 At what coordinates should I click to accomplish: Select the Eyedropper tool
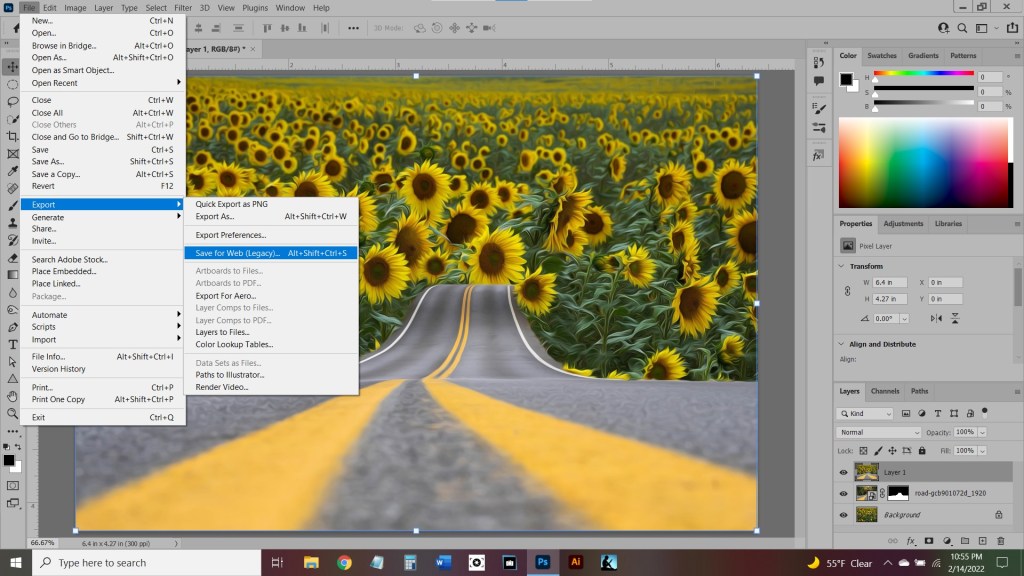click(12, 170)
